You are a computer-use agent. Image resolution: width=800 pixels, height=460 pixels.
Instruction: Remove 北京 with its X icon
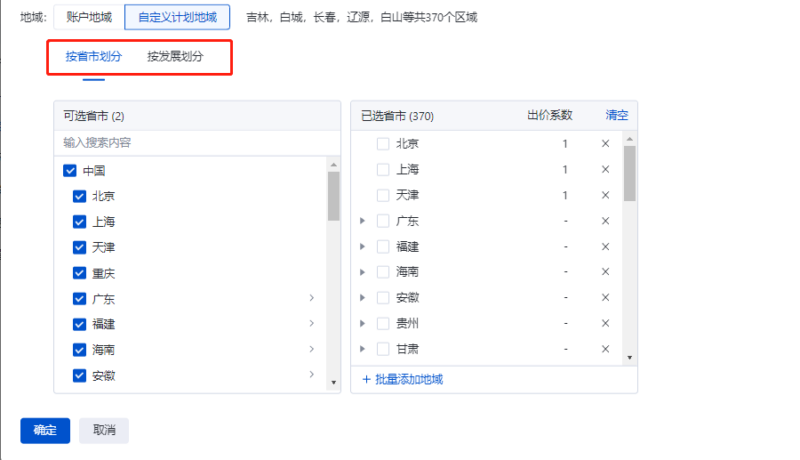click(605, 144)
